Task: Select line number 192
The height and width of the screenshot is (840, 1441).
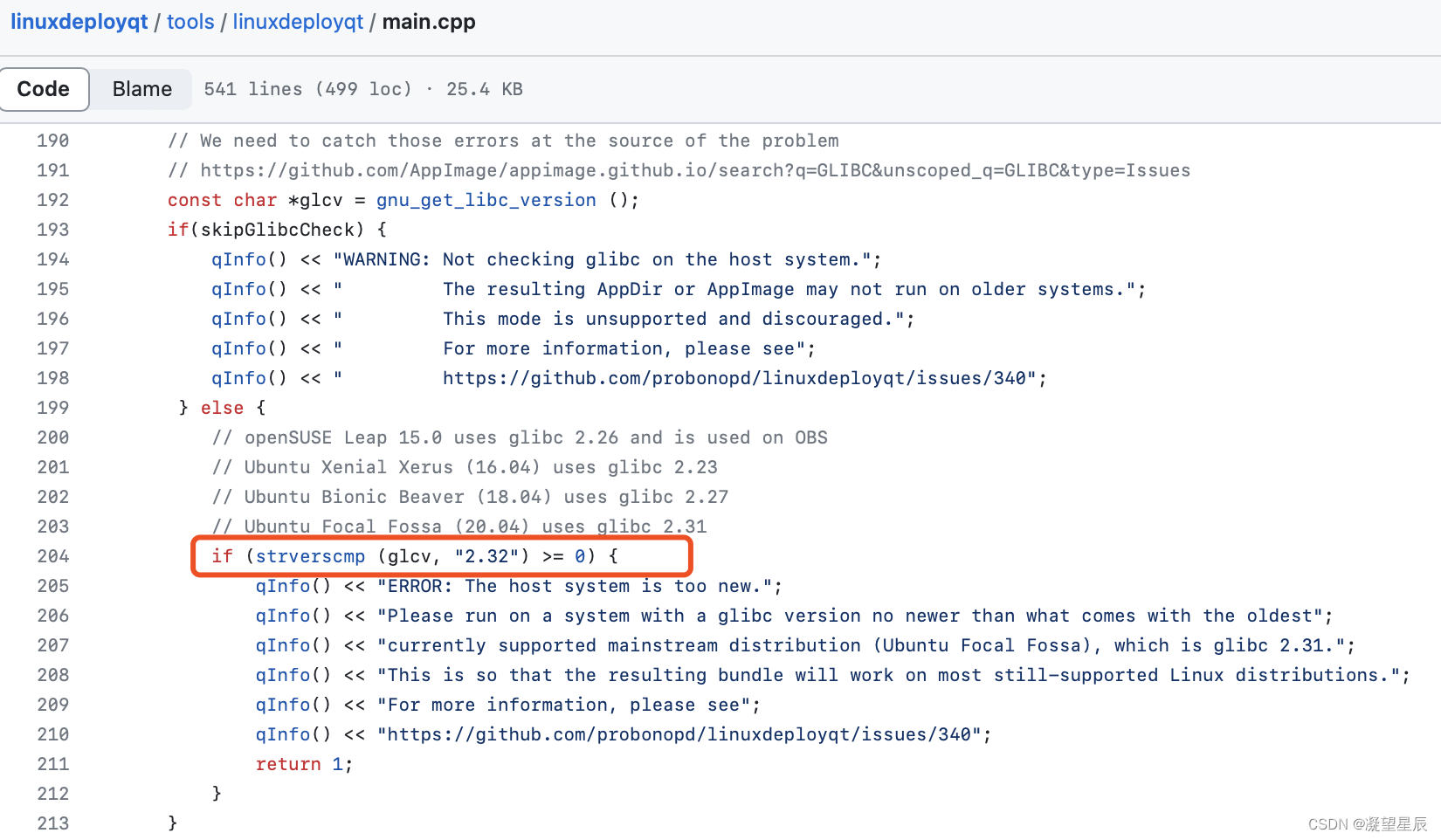Action: click(52, 200)
